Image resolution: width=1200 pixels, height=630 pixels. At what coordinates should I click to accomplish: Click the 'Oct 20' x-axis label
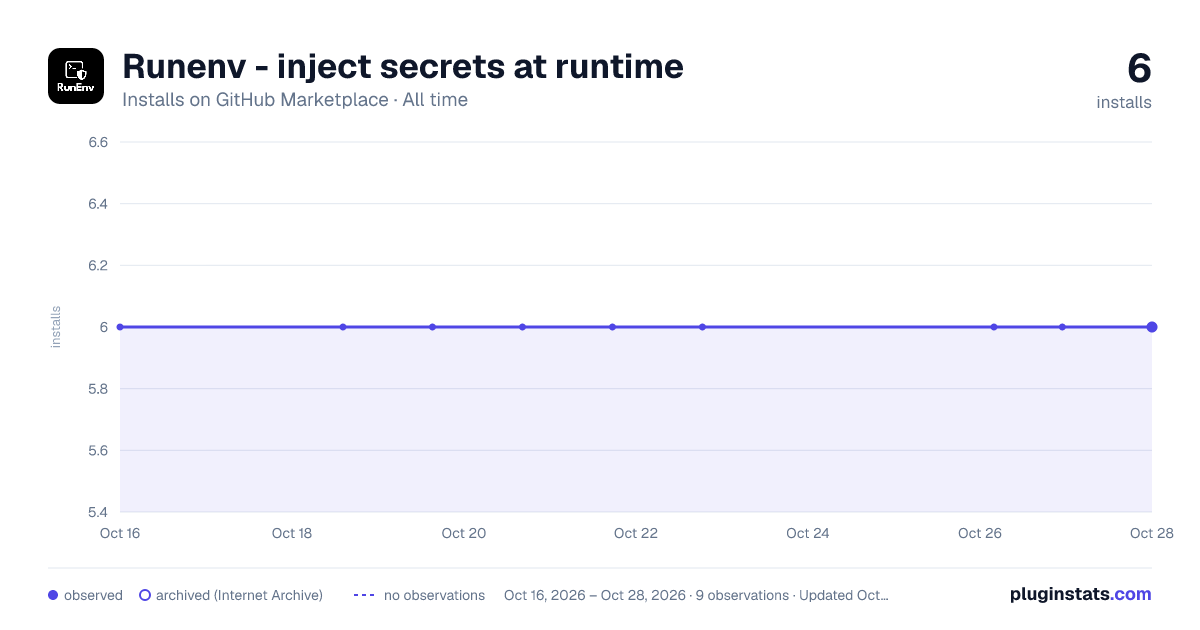[464, 533]
